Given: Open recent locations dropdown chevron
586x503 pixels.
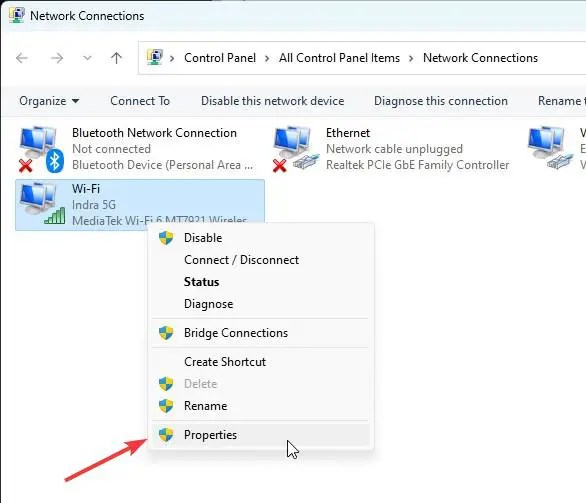Looking at the screenshot, I should [87, 58].
